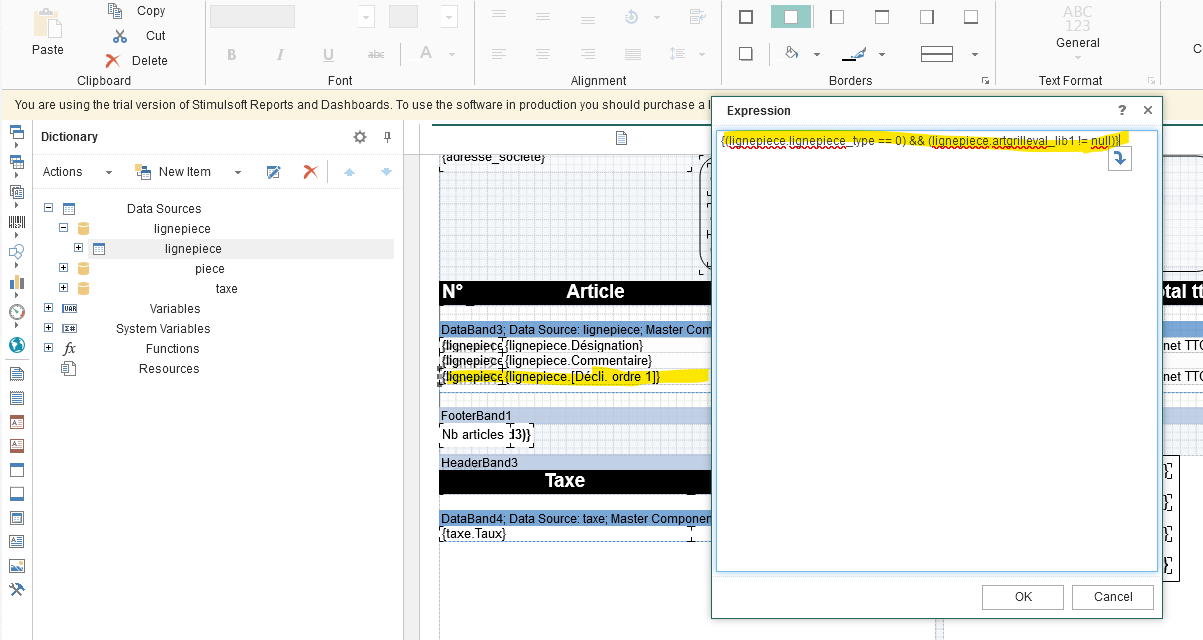
Task: Expand the System Variables node
Action: pyautogui.click(x=48, y=328)
